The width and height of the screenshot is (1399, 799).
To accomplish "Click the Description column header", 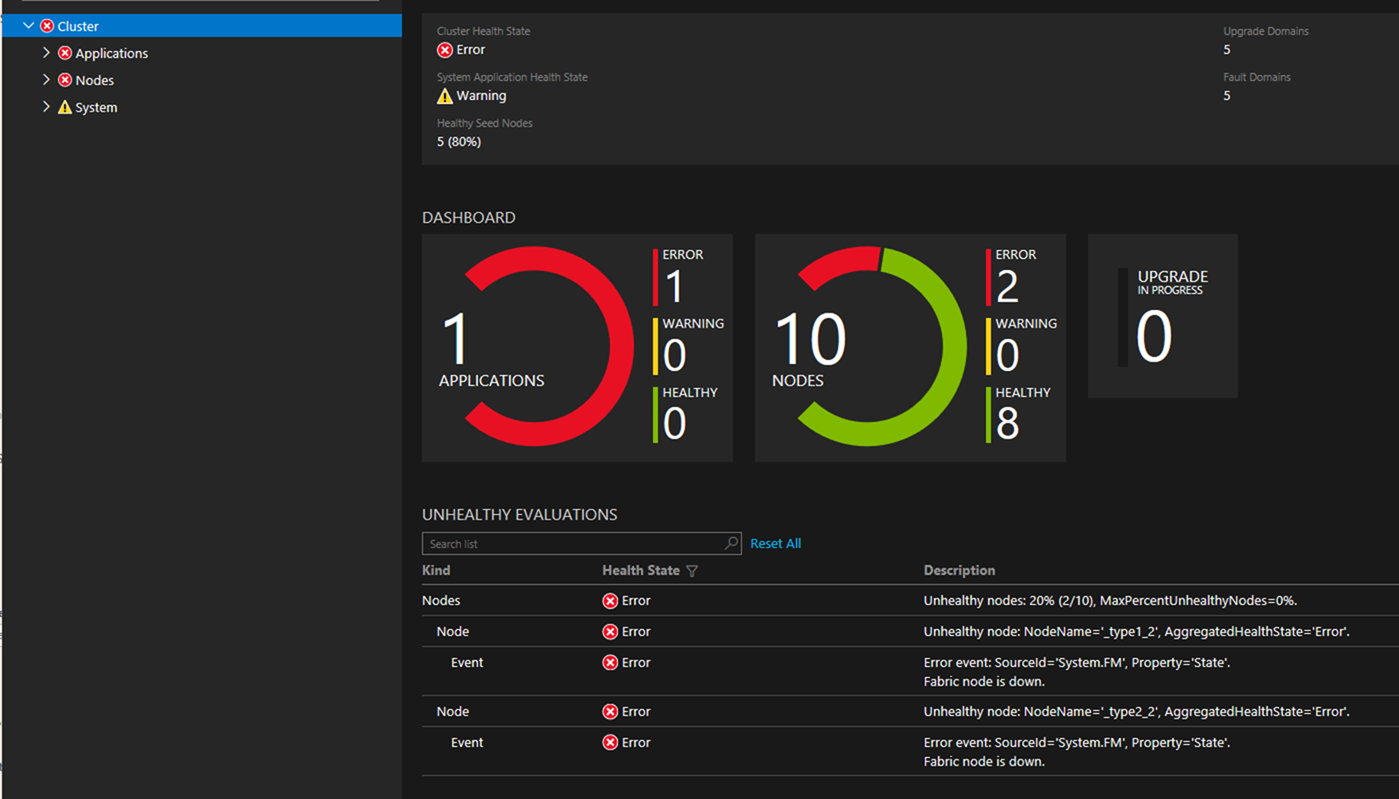I will pyautogui.click(x=959, y=570).
